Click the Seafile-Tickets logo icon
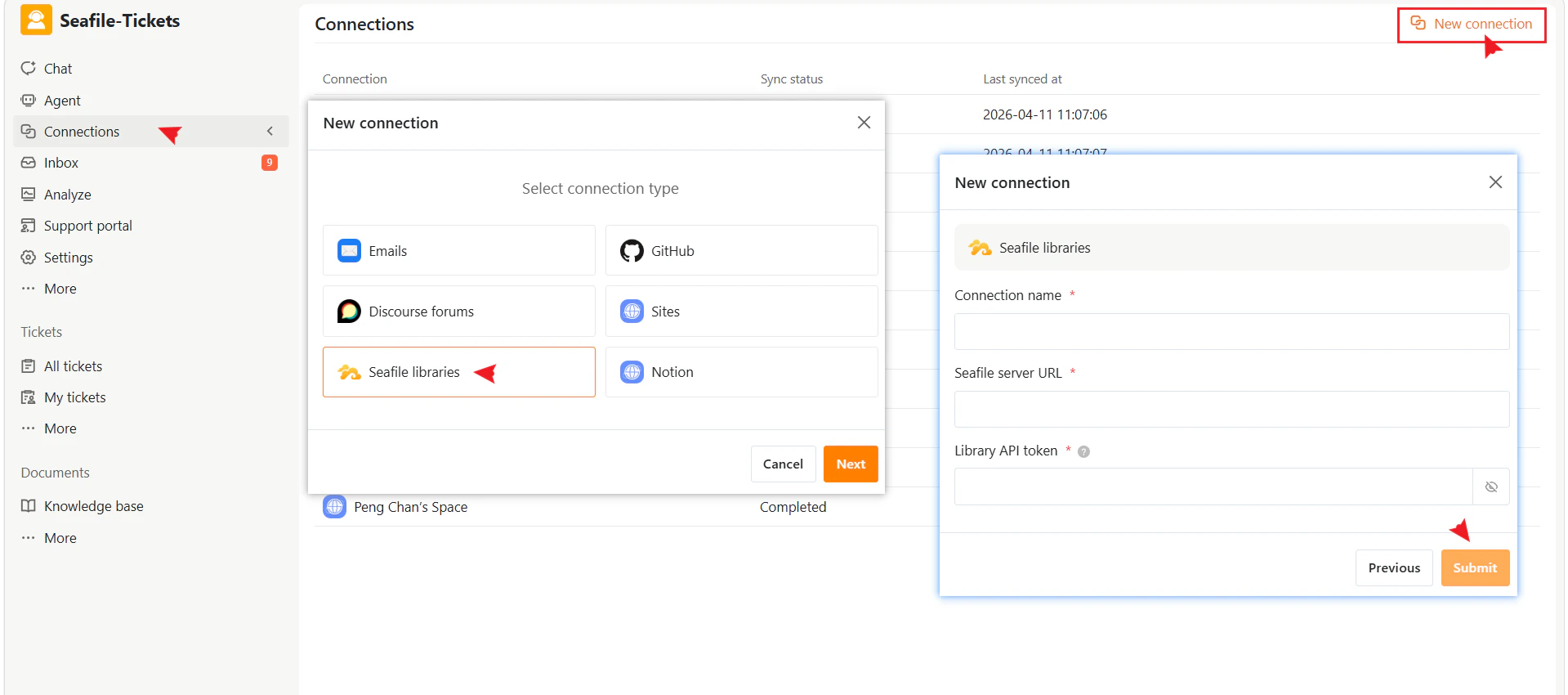The image size is (1568, 695). point(36,20)
